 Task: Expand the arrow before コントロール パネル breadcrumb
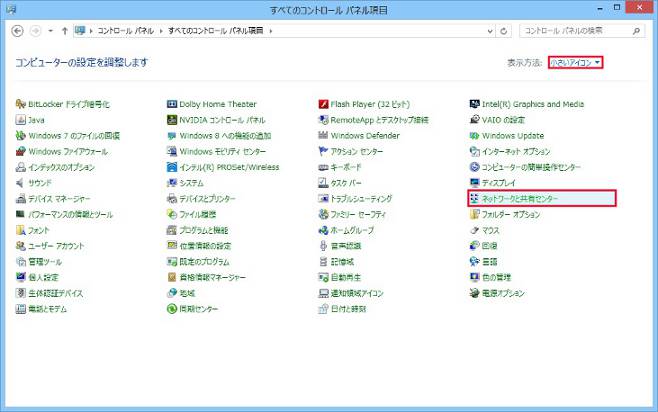[91, 31]
